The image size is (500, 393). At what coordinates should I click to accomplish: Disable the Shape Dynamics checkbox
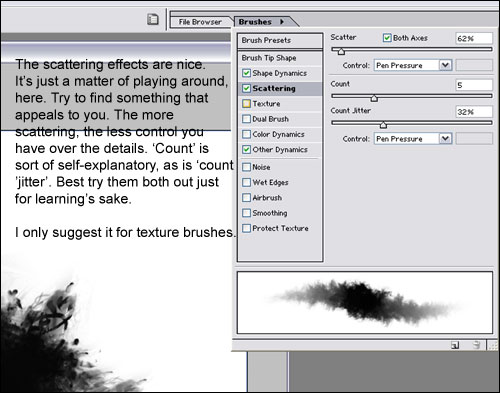coord(246,73)
